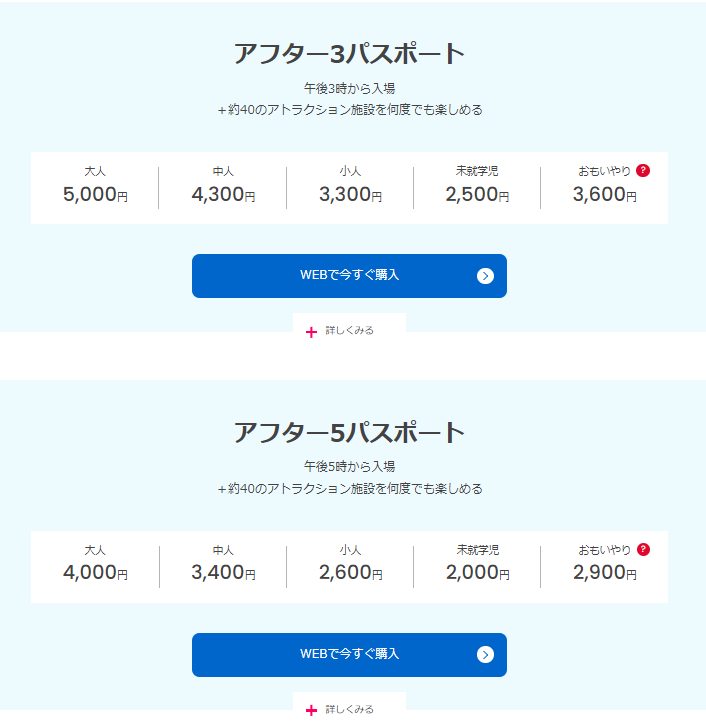Click the アフター3パスポート heading
Screen dimensions: 706x721
(349, 53)
